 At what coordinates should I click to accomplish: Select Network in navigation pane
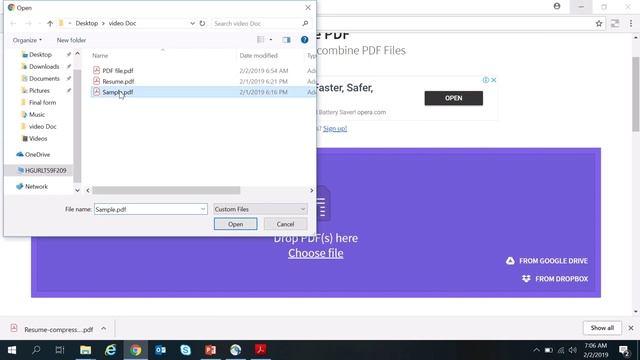36,187
